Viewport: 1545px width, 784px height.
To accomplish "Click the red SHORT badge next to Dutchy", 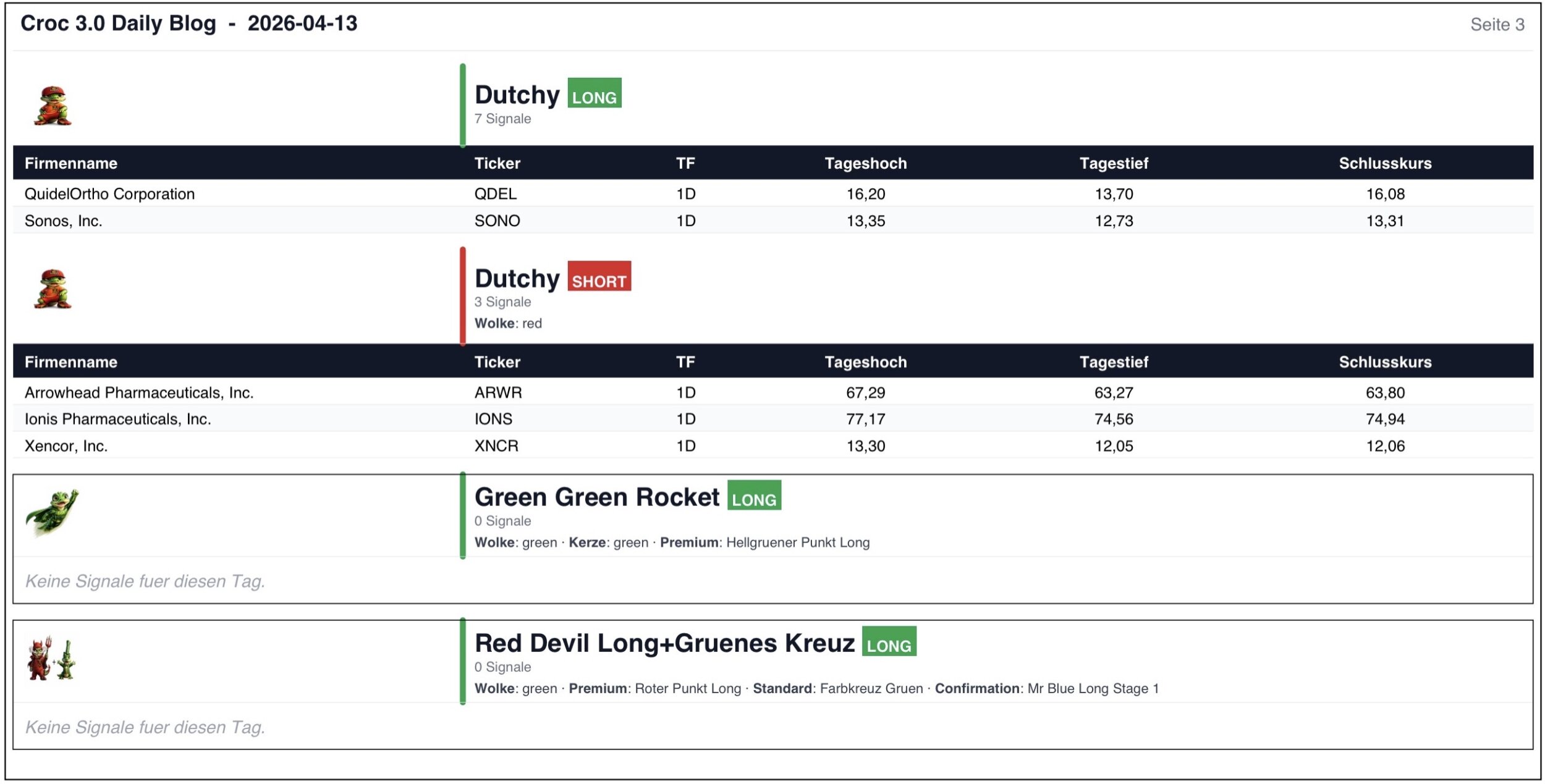I will [599, 277].
